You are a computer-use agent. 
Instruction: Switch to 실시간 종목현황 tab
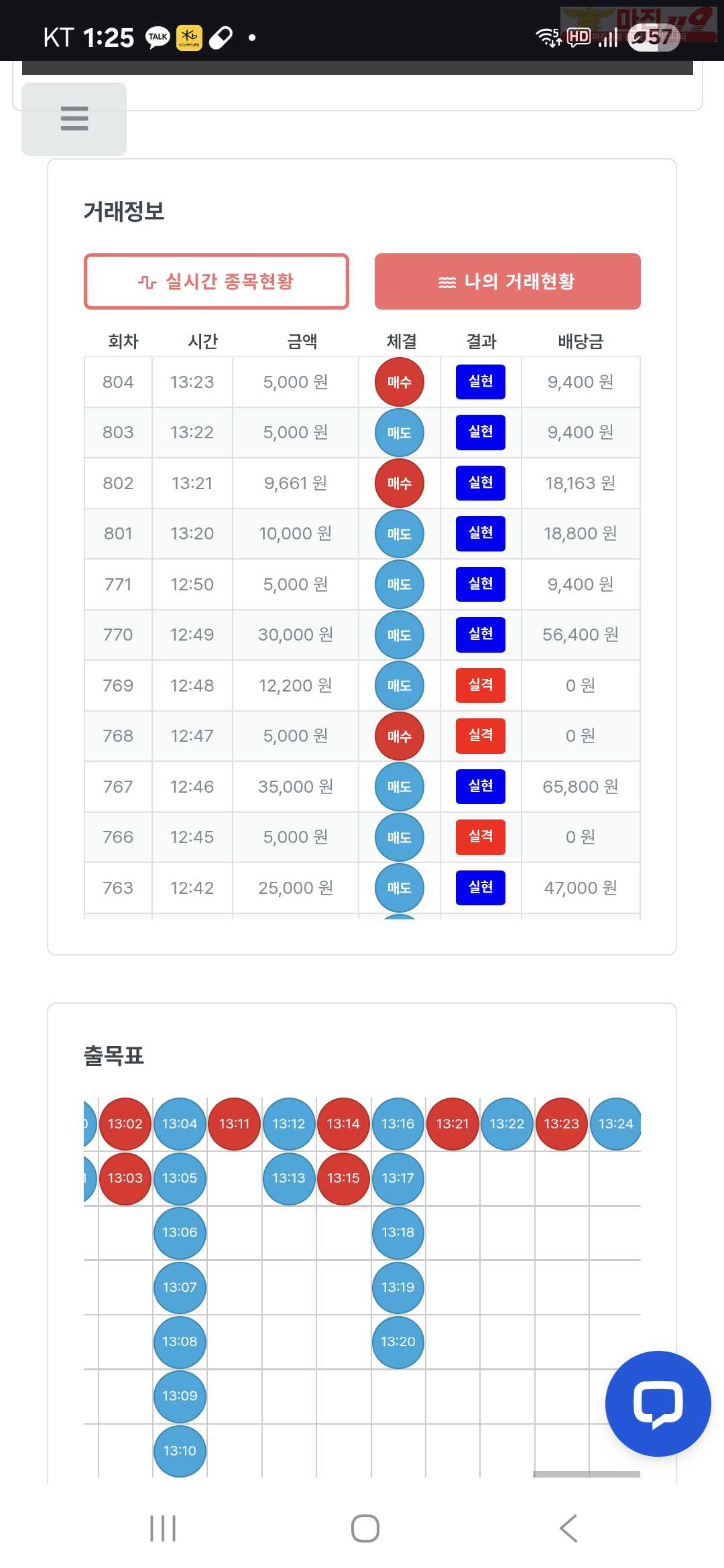(217, 281)
